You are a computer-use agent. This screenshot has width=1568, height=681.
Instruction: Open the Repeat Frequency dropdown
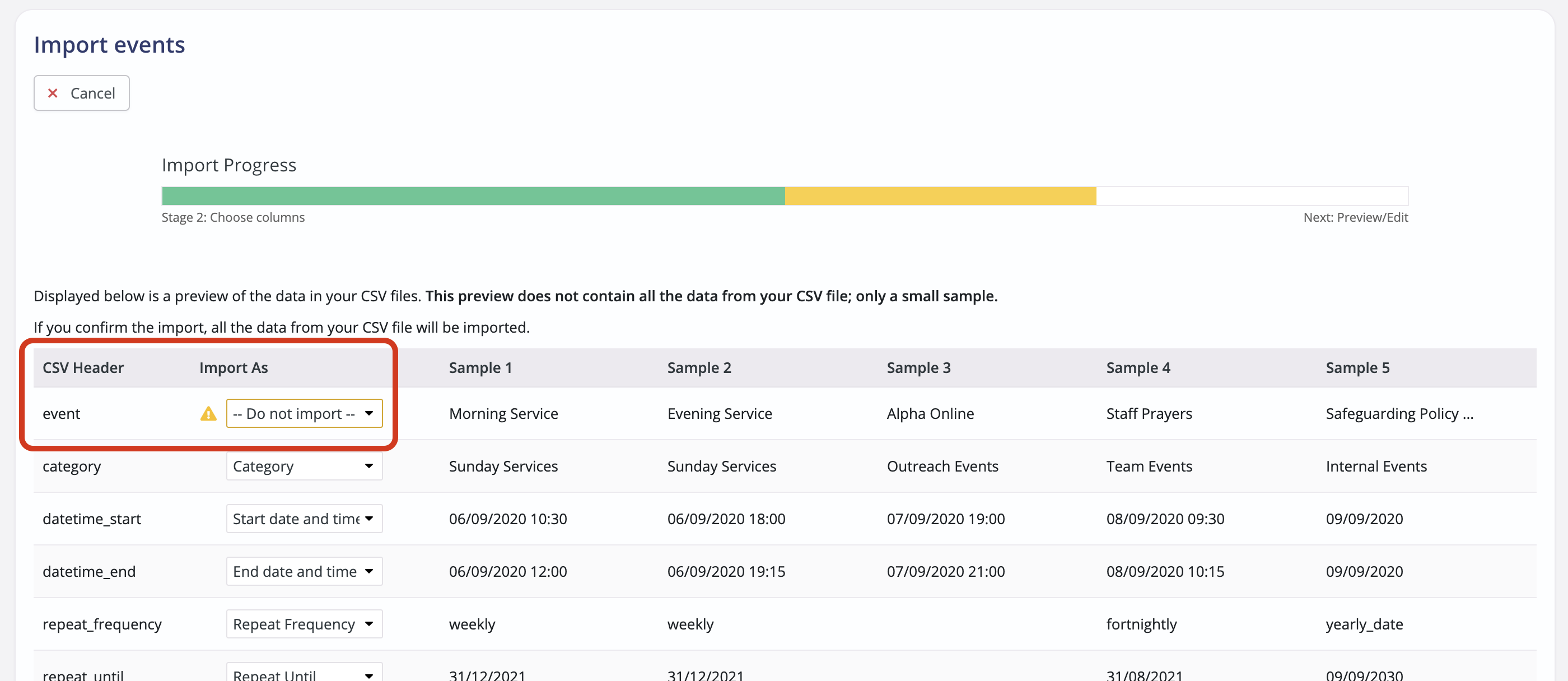304,624
